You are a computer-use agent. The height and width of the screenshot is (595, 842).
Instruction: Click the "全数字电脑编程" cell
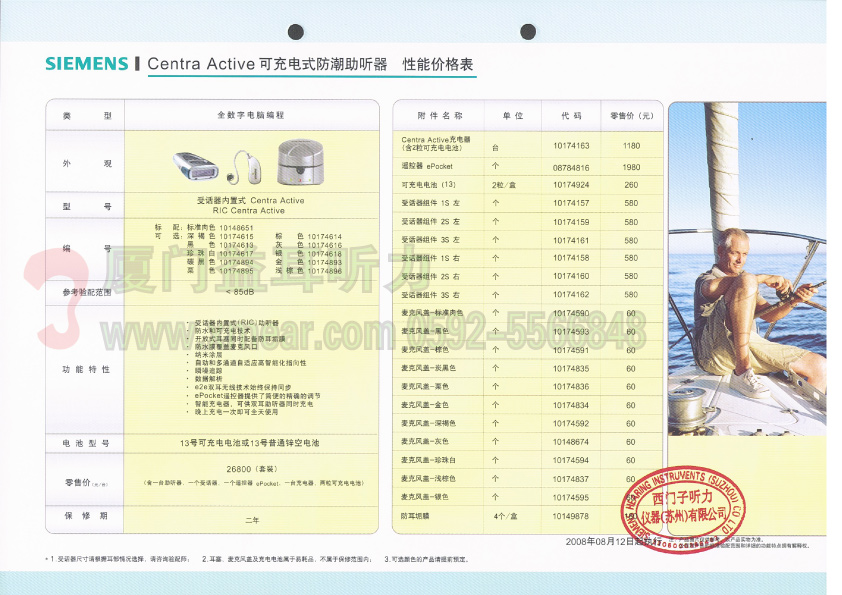[251, 115]
